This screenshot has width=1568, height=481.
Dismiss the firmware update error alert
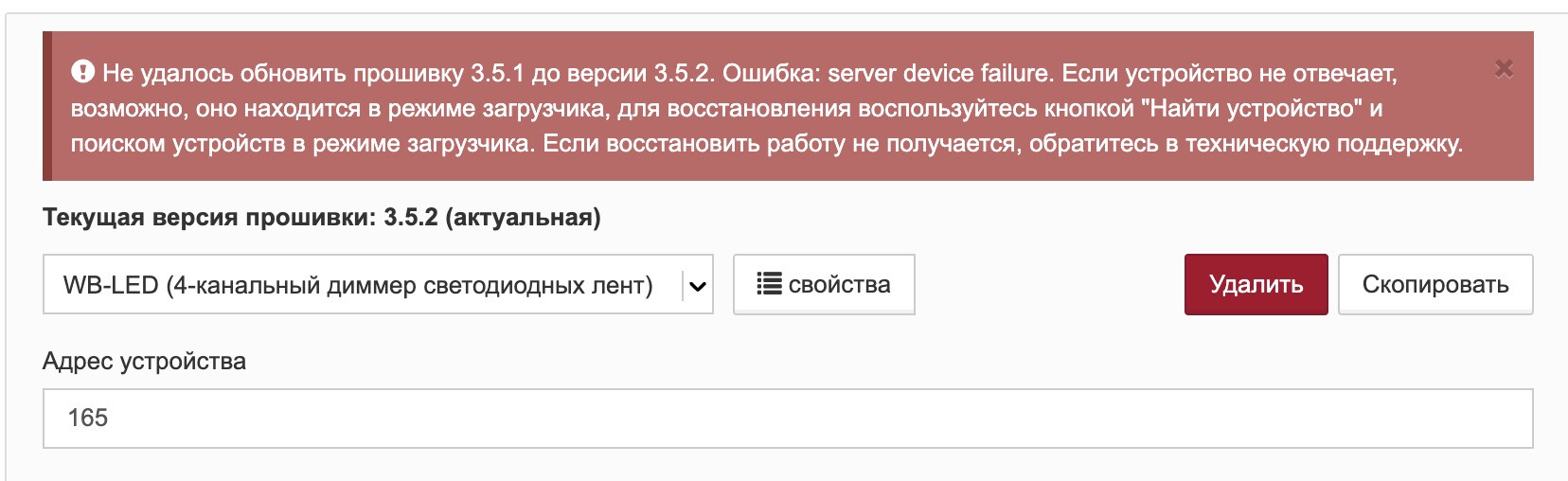1504,68
